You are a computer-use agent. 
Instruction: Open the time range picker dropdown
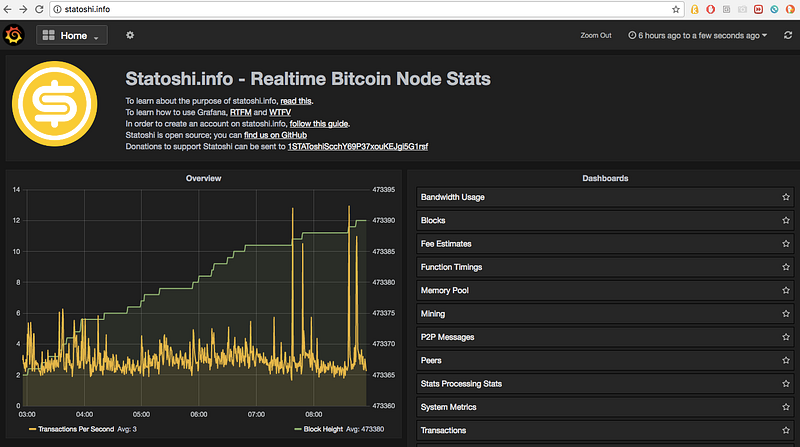(x=697, y=35)
